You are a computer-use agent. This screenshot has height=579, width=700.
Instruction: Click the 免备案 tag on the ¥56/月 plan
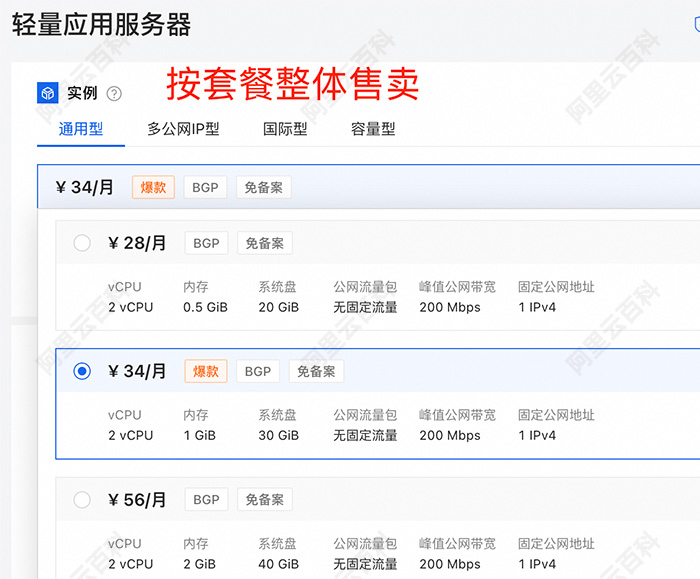[265, 500]
